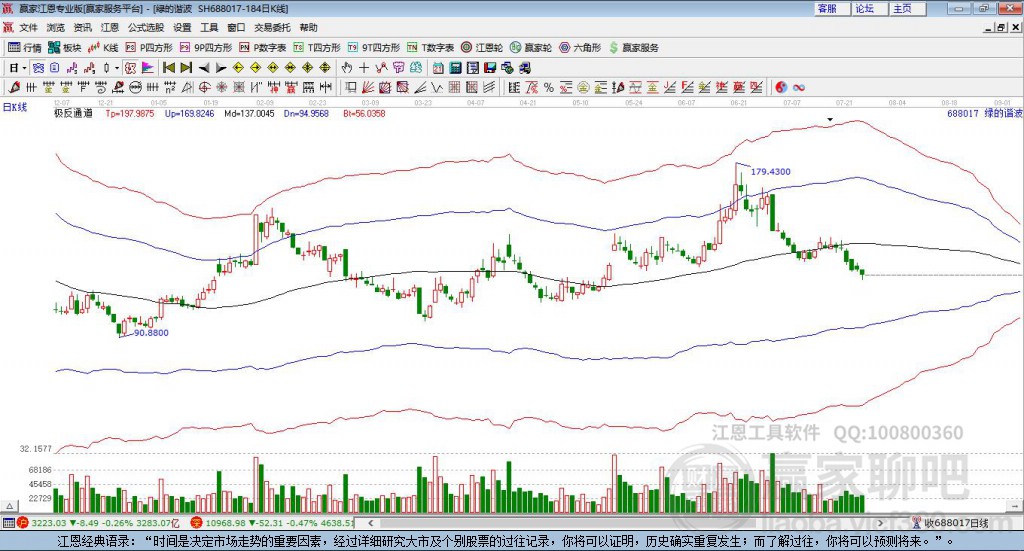Open the 公式选股 menu
Image resolution: width=1024 pixels, height=551 pixels.
(146, 27)
